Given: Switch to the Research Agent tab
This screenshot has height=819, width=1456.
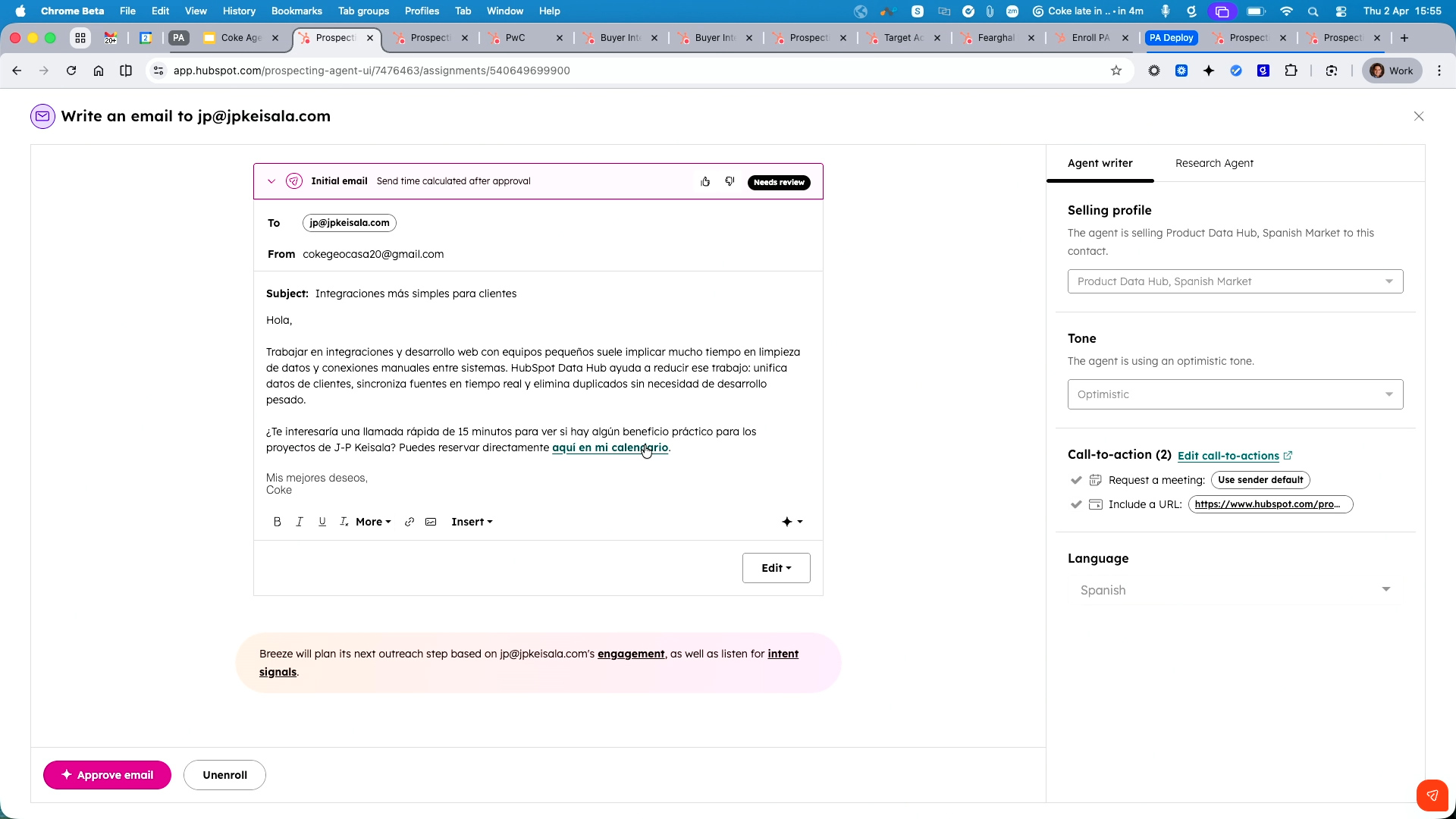Looking at the screenshot, I should pyautogui.click(x=1214, y=163).
